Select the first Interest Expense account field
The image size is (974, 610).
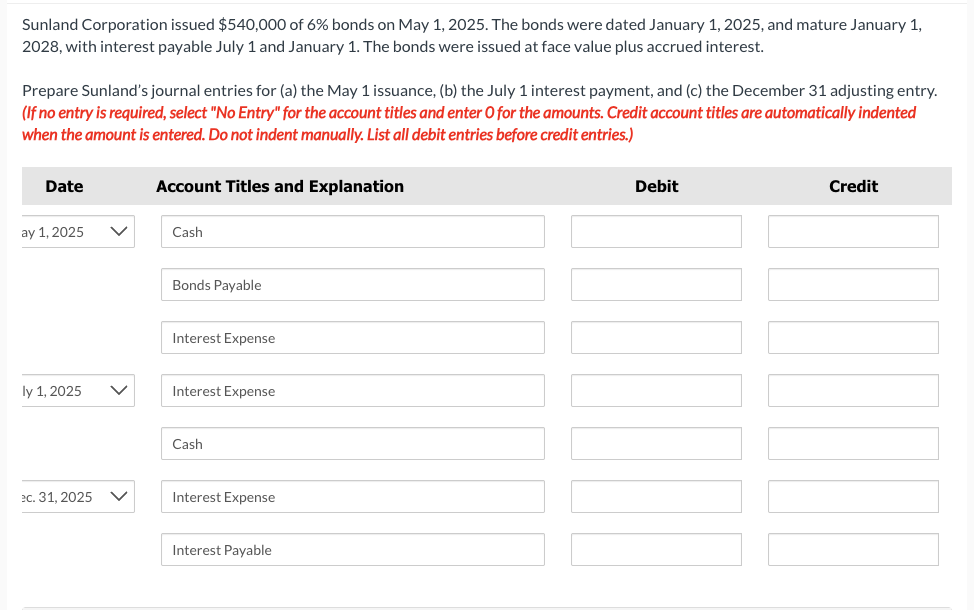[x=352, y=337]
